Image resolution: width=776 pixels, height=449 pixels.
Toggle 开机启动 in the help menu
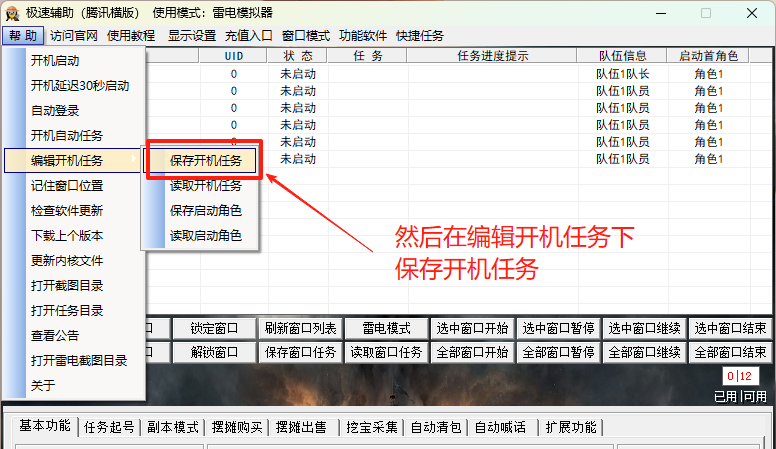coord(55,61)
